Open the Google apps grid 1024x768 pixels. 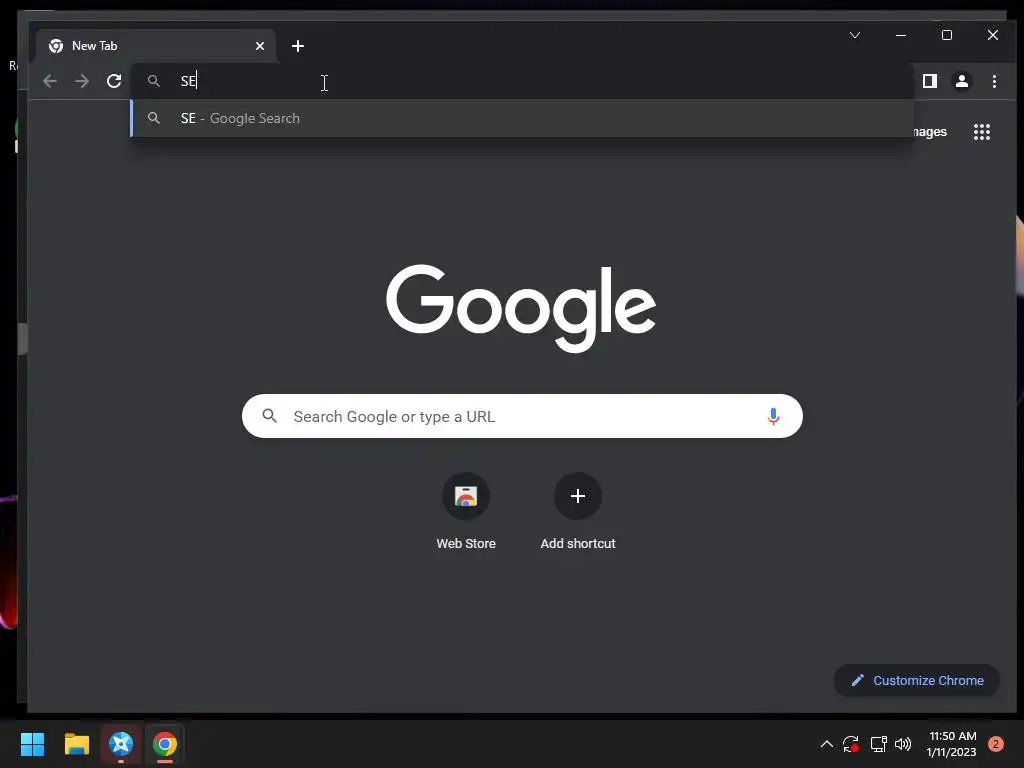click(982, 132)
